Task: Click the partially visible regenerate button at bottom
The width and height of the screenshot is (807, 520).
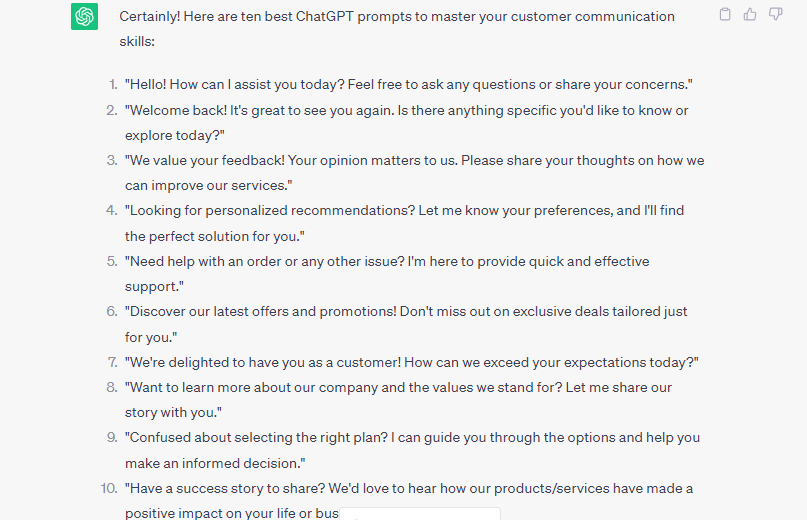Action: pos(419,514)
